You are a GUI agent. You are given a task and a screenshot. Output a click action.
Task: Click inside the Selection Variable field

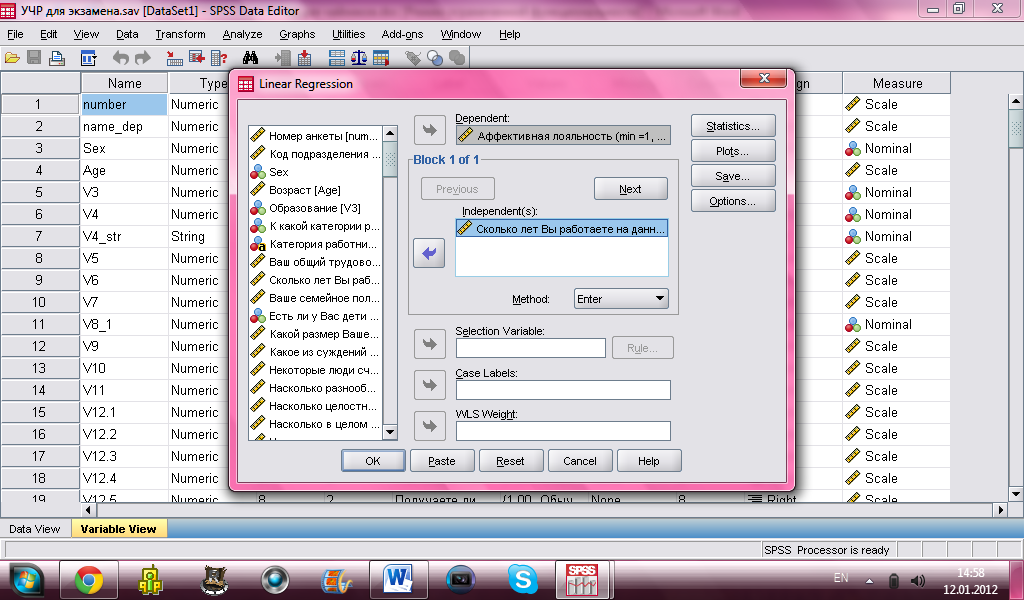click(530, 348)
